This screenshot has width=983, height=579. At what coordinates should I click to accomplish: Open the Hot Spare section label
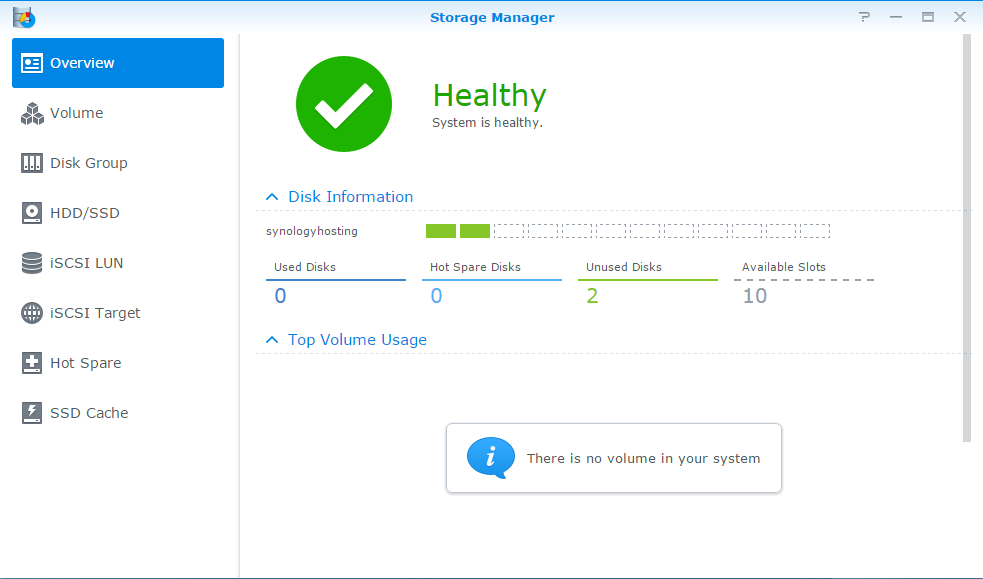tap(86, 363)
